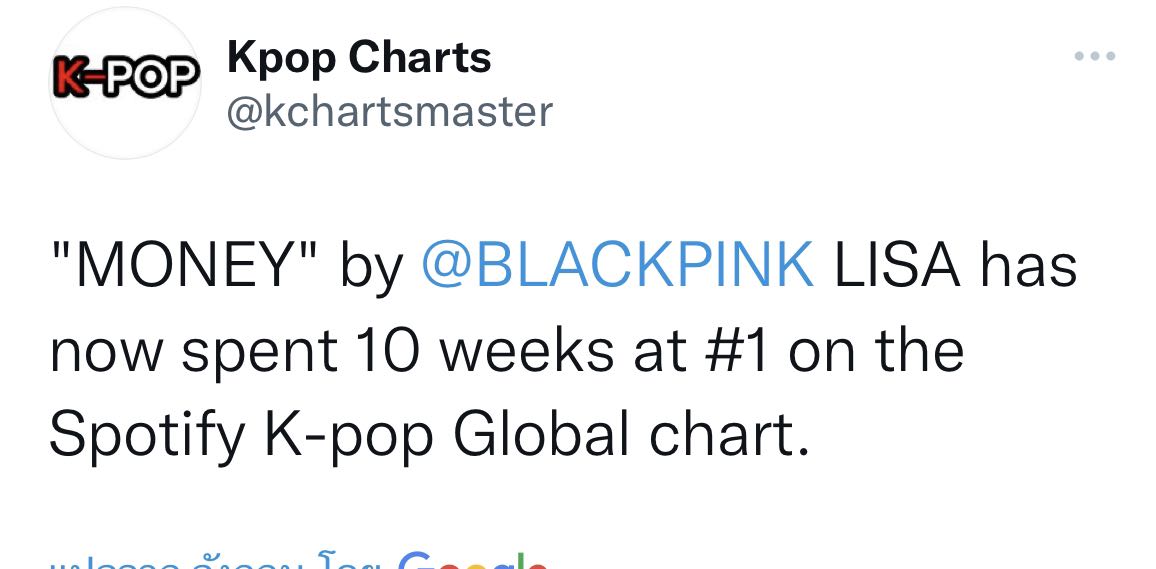Click the "on the" text after #1
The height and width of the screenshot is (569, 1156).
876,351
